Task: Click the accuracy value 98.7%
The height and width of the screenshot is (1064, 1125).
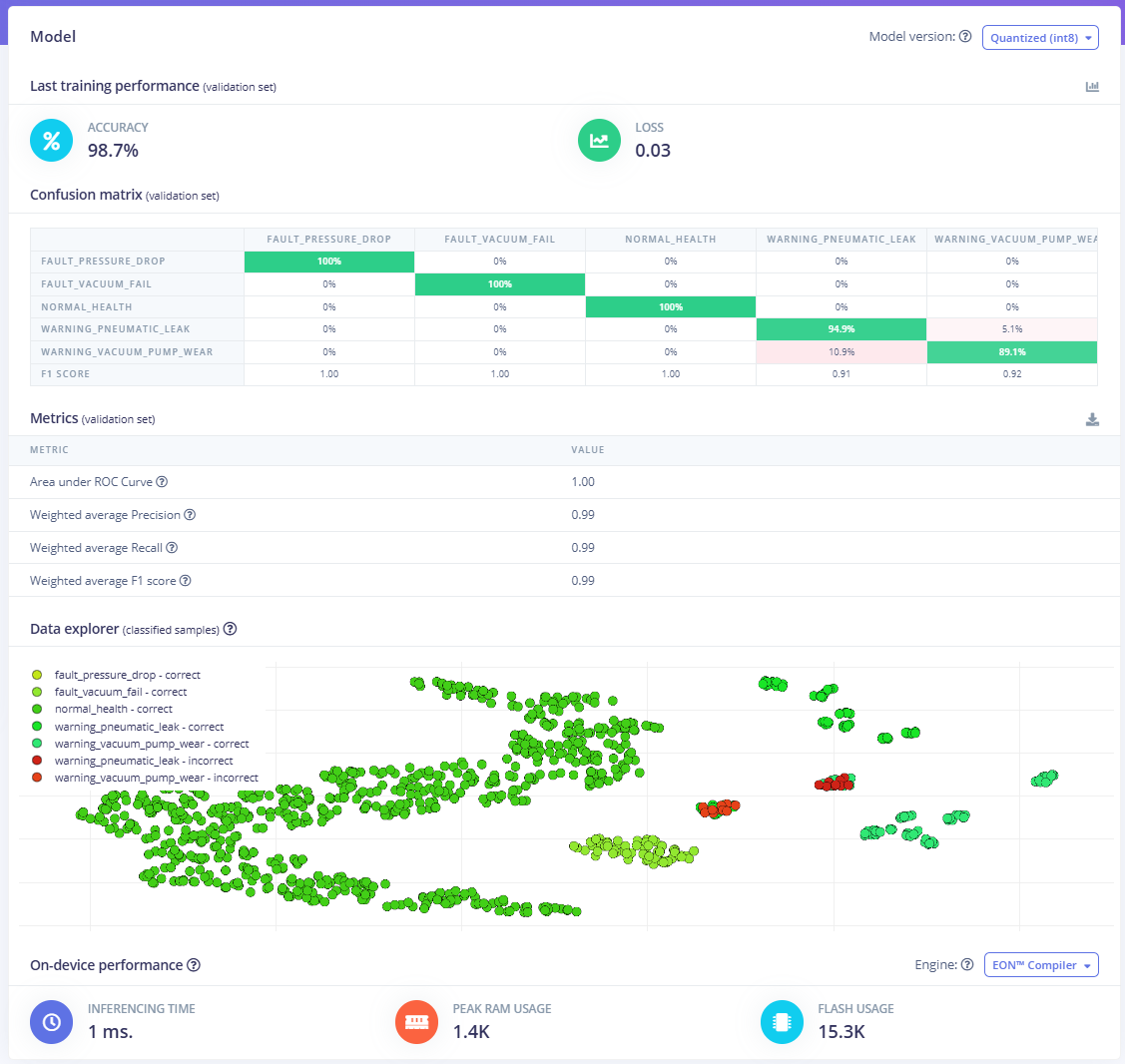Action: point(113,151)
